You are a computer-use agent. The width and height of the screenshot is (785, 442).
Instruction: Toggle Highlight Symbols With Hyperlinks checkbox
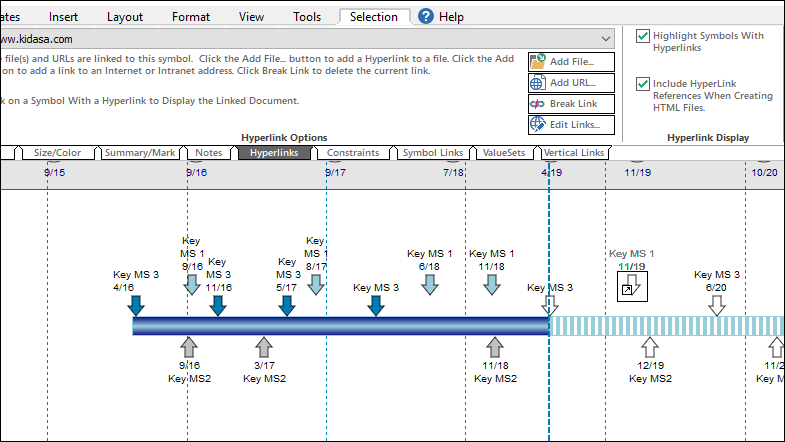click(643, 36)
